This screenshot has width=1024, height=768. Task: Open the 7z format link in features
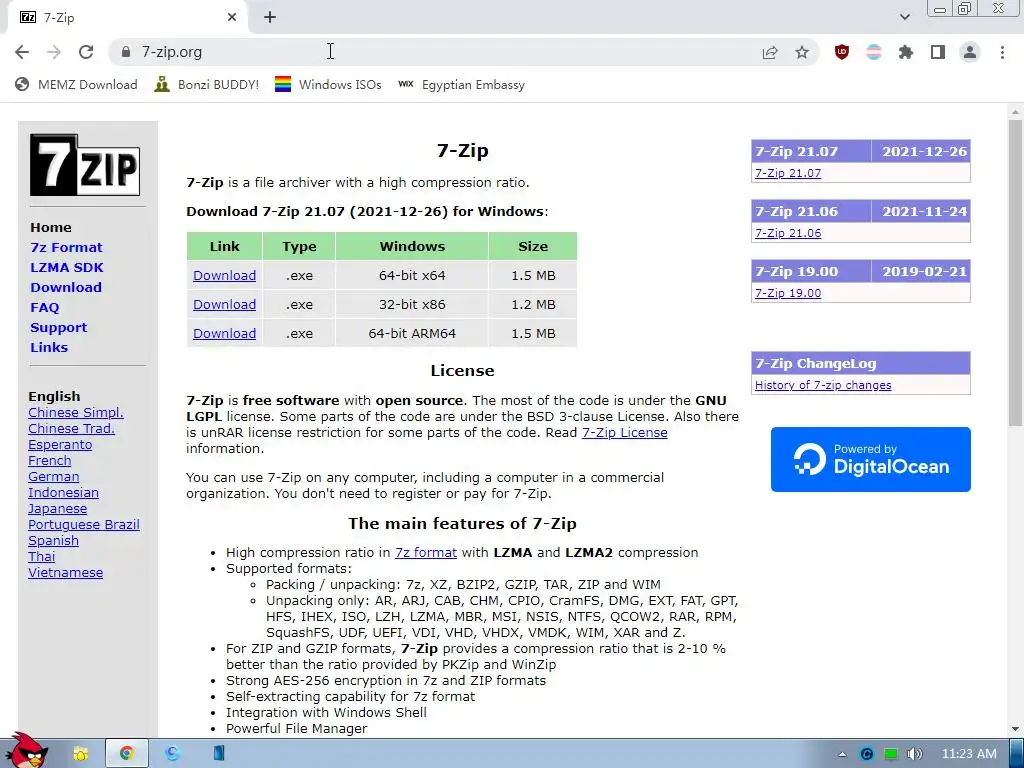(426, 552)
